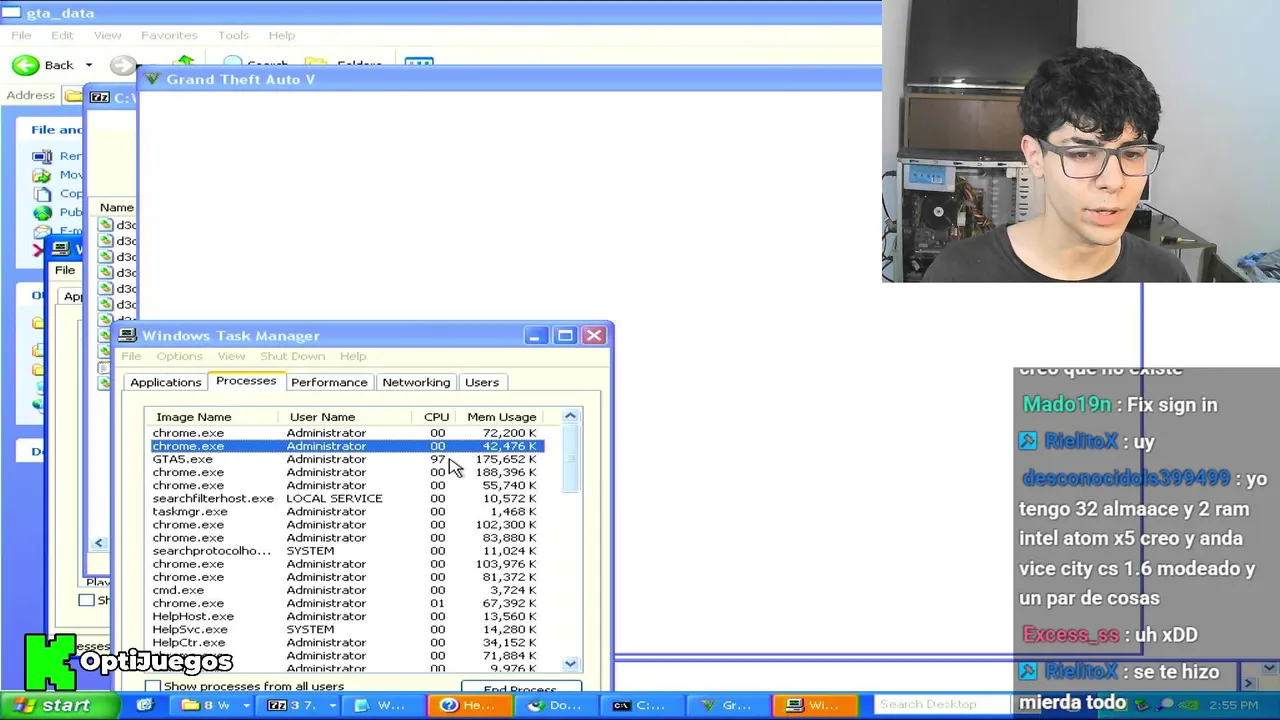Select the searchprotocolho... process row
Screen dimensions: 1280x720
pyautogui.click(x=345, y=551)
